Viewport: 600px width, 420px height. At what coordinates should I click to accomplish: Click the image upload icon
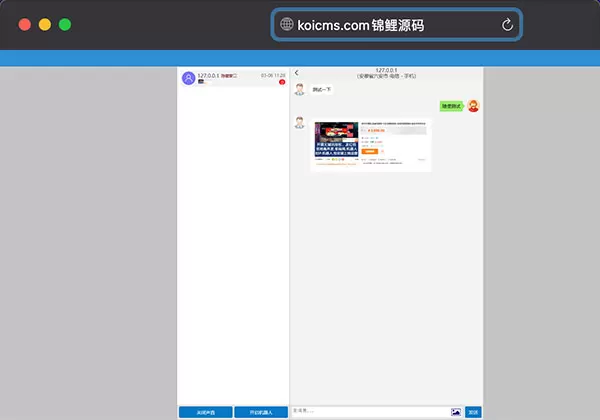[456, 412]
